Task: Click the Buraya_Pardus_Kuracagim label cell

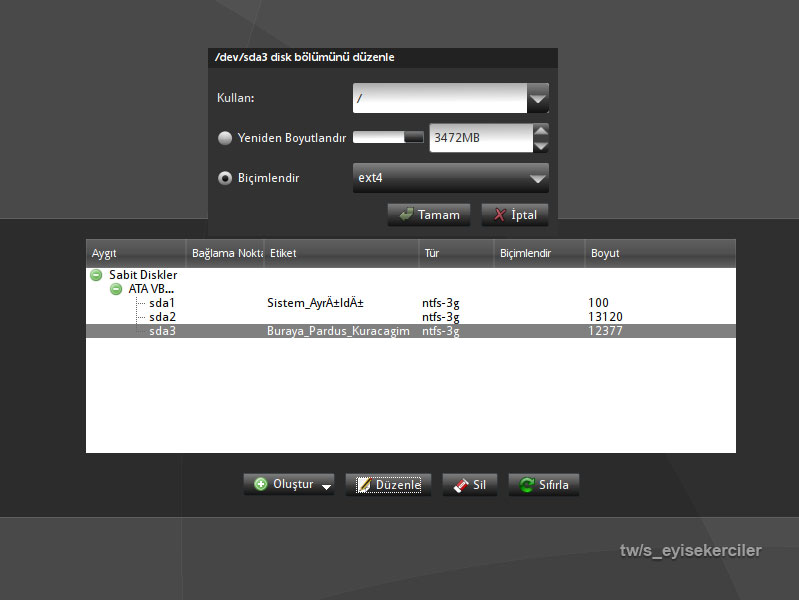Action: click(338, 331)
